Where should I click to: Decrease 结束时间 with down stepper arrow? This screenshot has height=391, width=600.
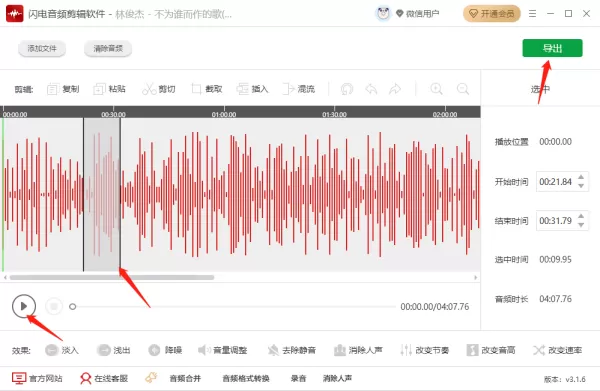(x=581, y=225)
